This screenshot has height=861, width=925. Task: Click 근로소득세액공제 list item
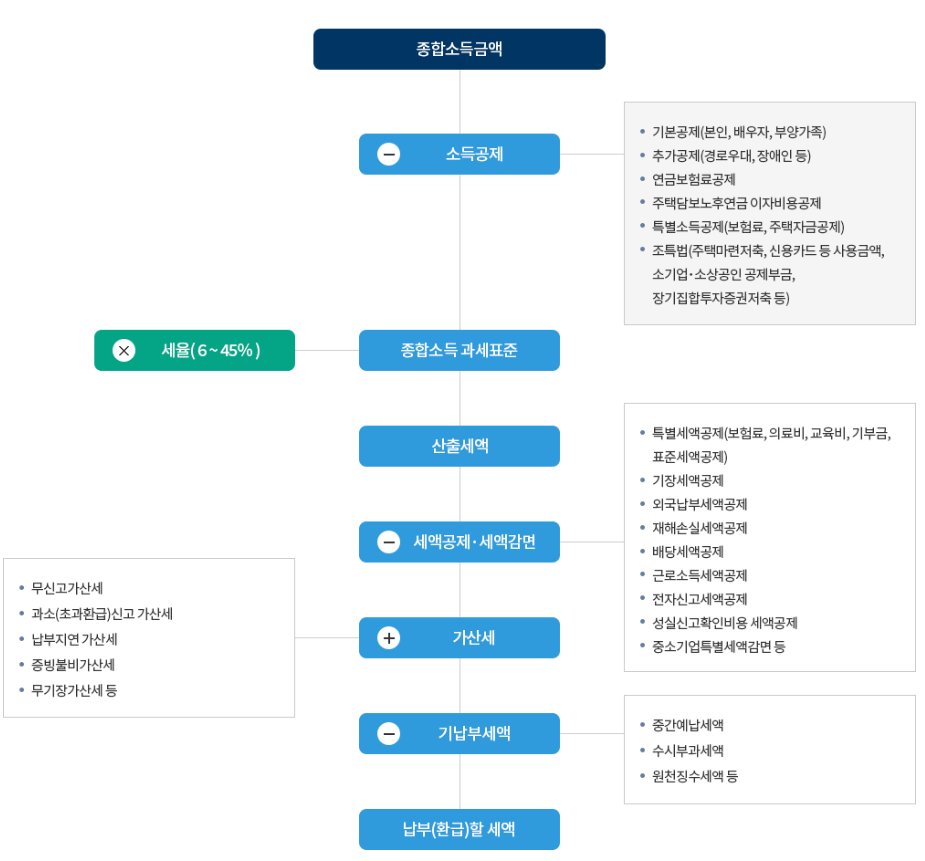click(699, 576)
